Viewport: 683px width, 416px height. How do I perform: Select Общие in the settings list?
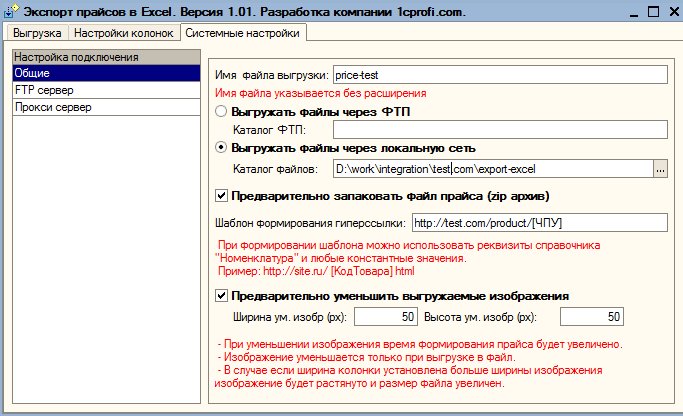click(x=106, y=73)
